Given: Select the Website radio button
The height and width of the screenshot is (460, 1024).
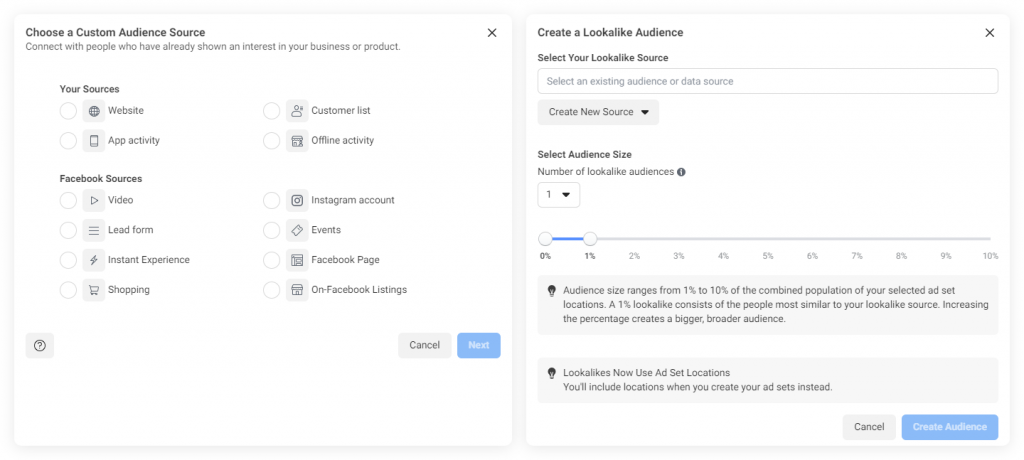Looking at the screenshot, I should 68,111.
